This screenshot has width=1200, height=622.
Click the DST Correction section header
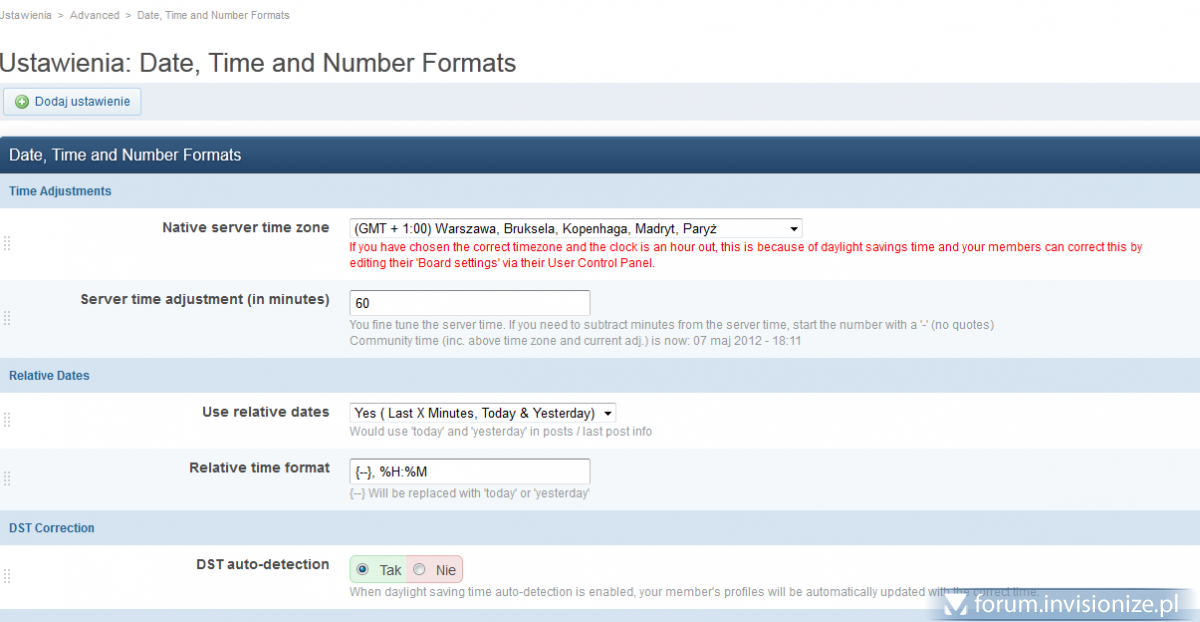coord(52,528)
